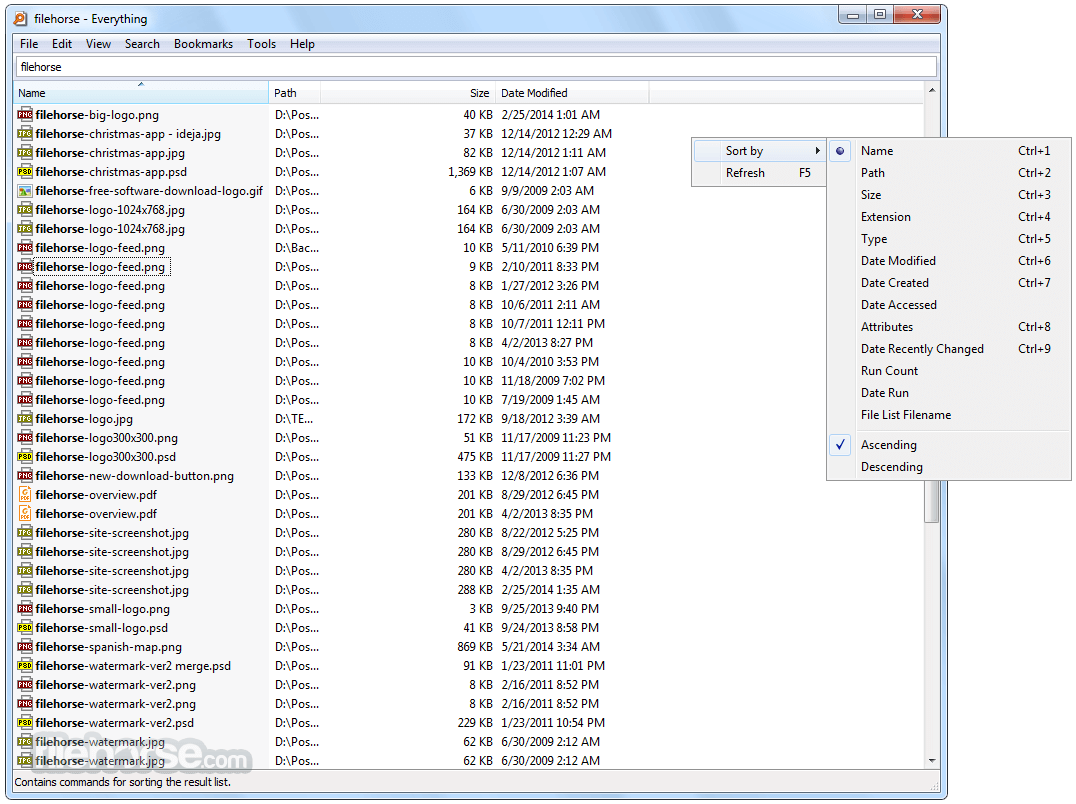Select file filehorse-logo.jpg
This screenshot has width=1076, height=804.
(x=84, y=418)
